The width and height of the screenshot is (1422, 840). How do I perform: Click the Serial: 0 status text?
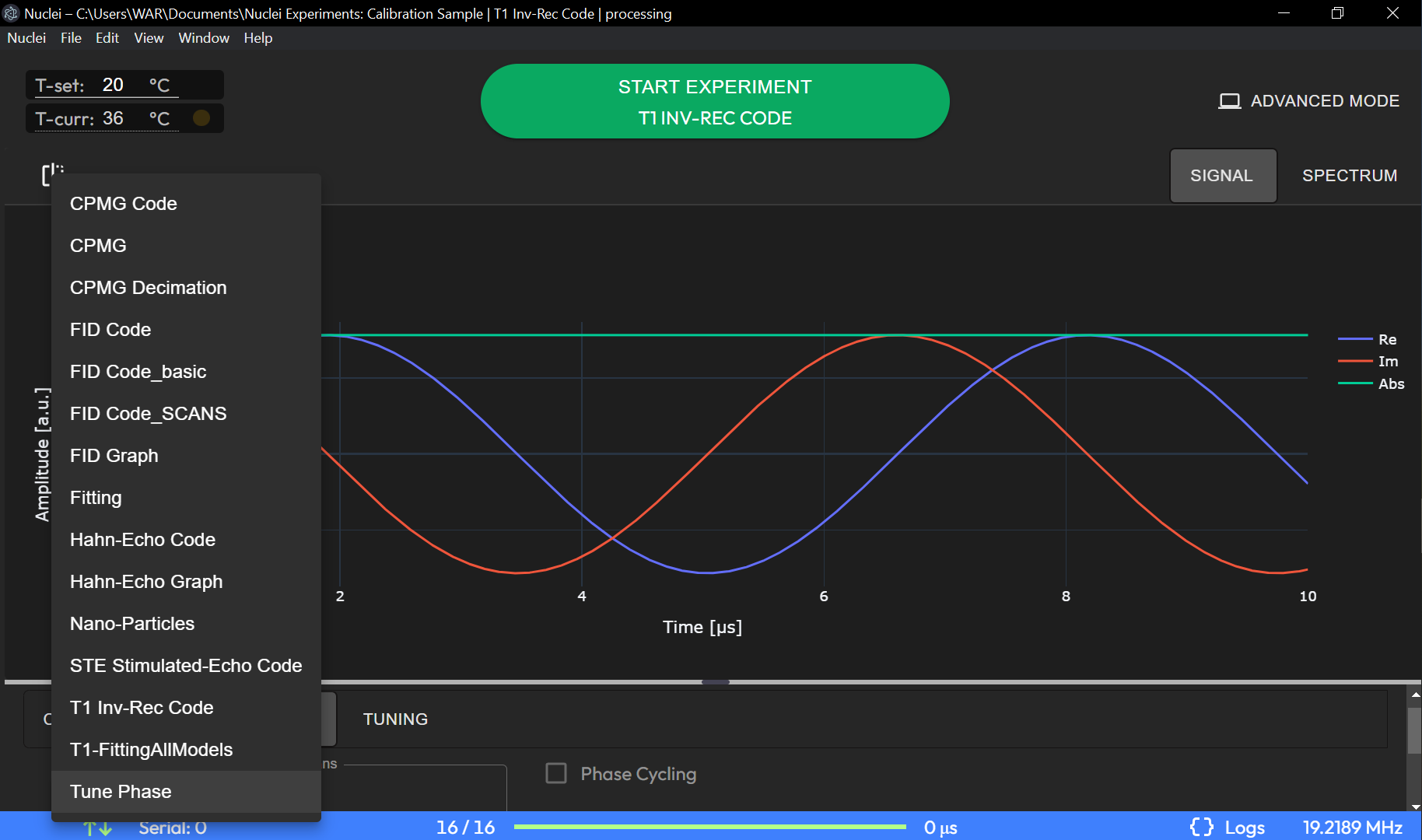173,828
